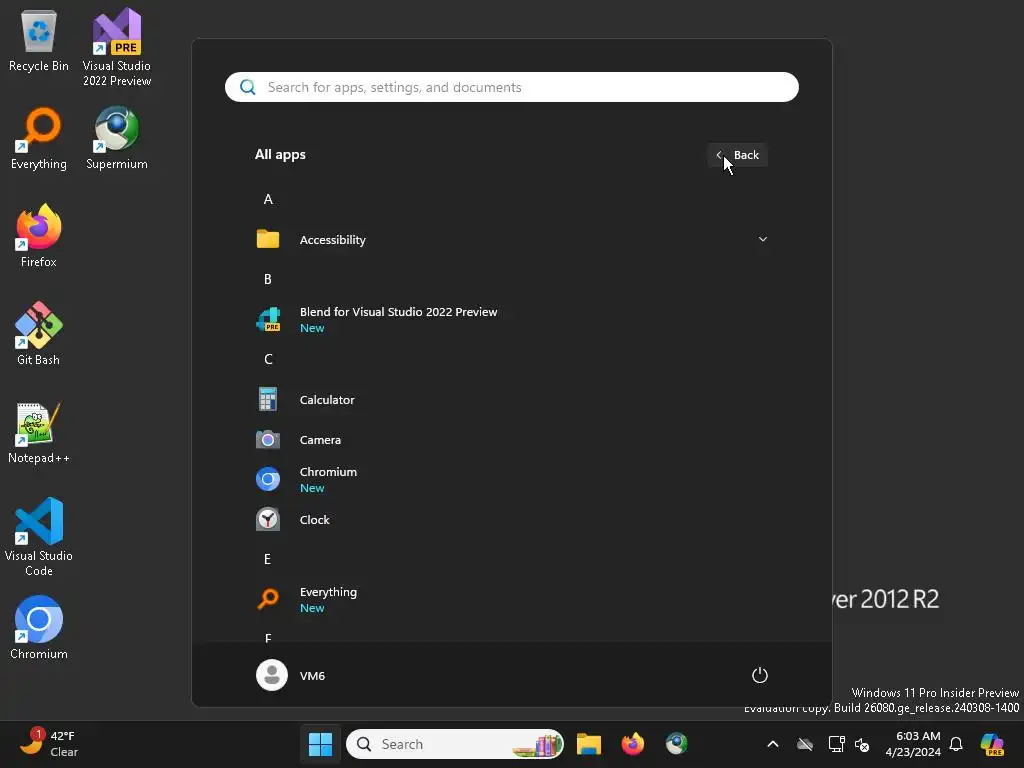The height and width of the screenshot is (768, 1024).
Task: Launch Everything from All apps list
Action: pos(511,600)
